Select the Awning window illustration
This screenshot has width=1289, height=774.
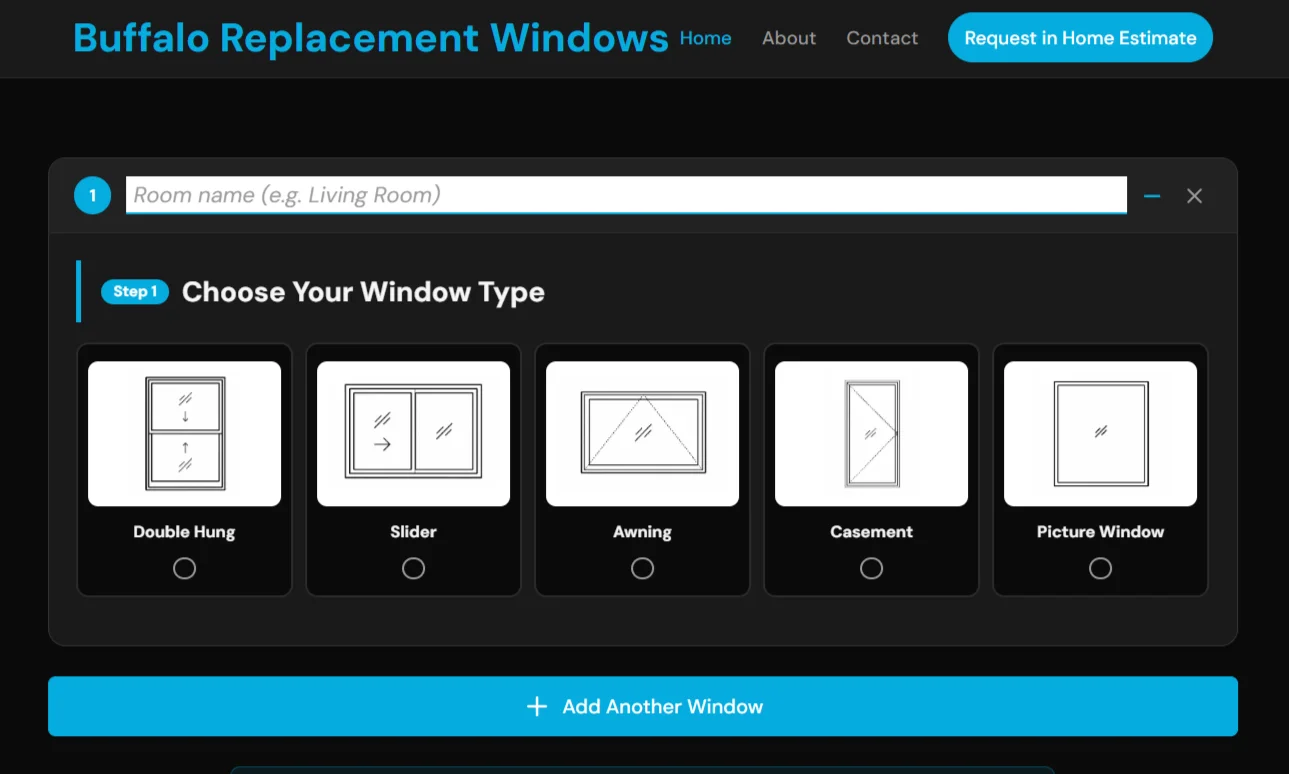point(642,434)
